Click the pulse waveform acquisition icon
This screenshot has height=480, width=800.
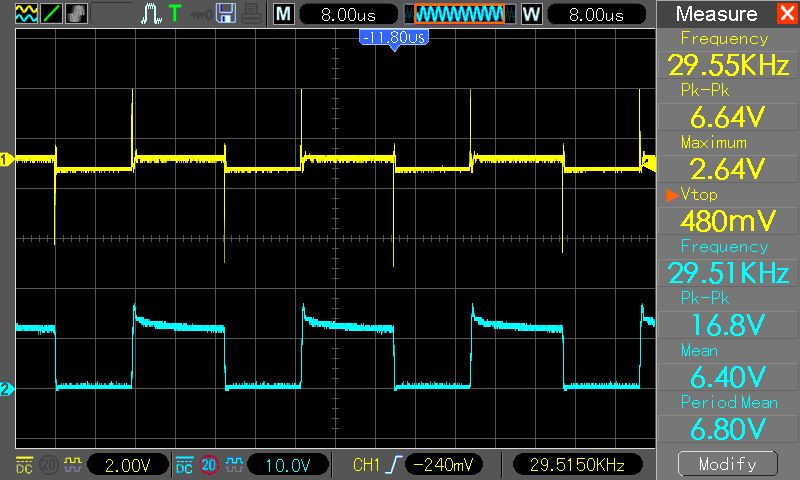150,14
